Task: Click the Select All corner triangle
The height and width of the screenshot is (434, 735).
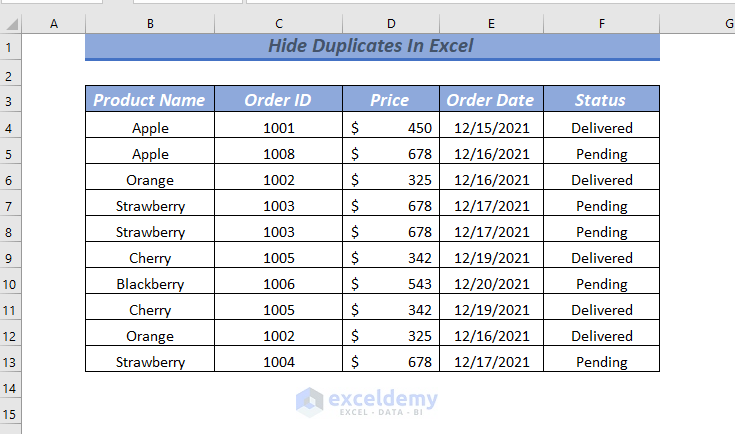Action: tap(11, 23)
